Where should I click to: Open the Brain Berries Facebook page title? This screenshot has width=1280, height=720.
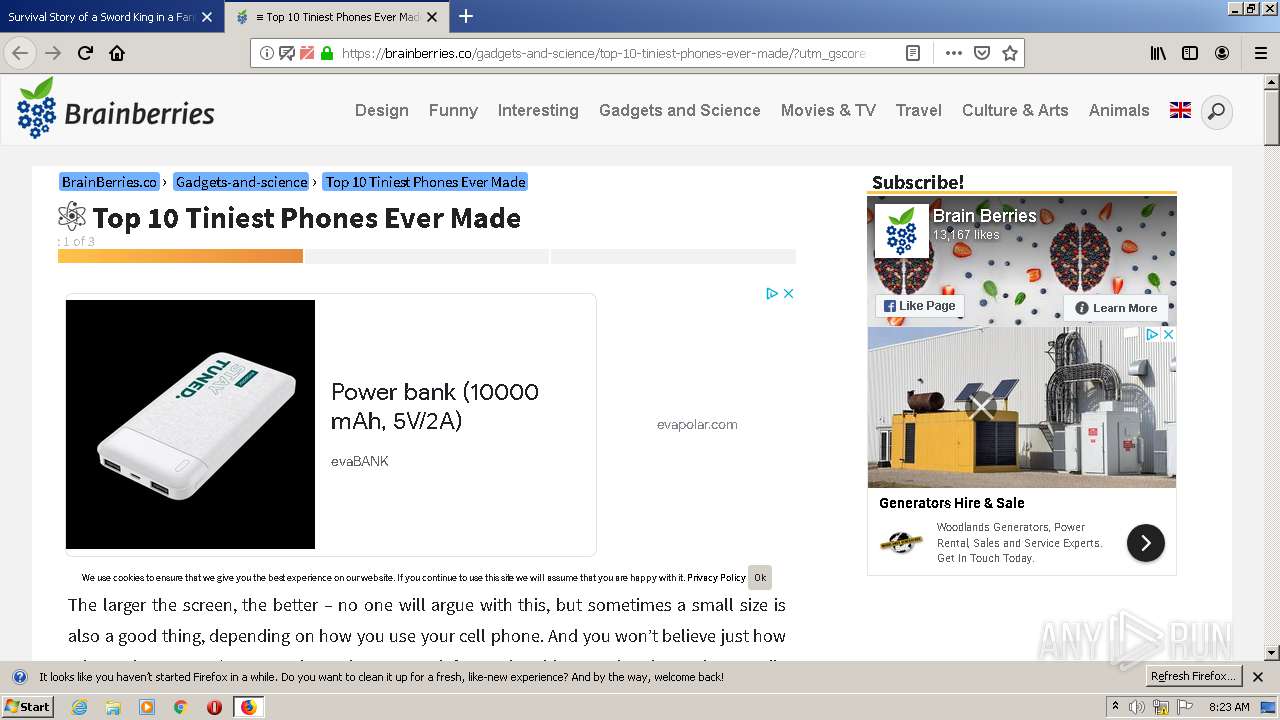click(x=984, y=215)
